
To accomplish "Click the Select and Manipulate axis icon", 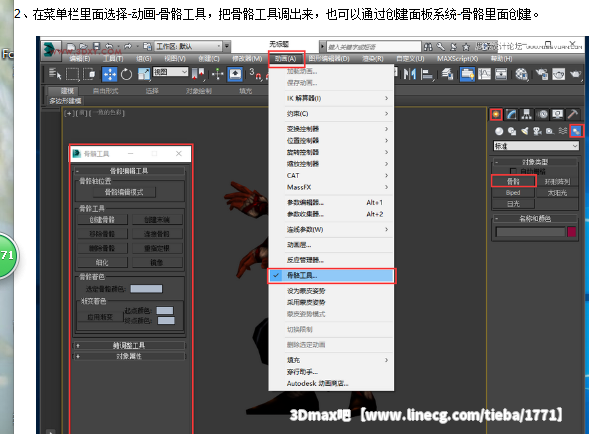I will pos(218,74).
